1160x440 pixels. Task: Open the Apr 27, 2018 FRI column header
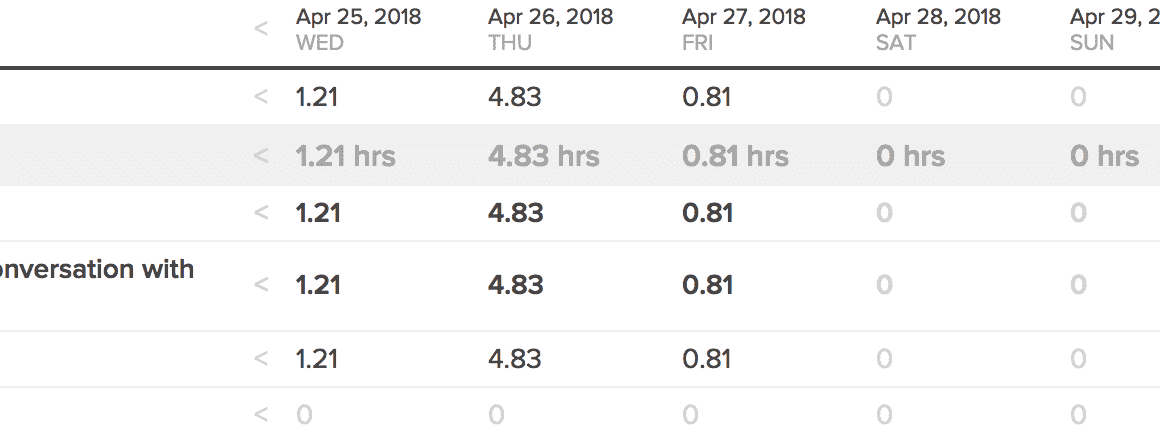click(744, 29)
